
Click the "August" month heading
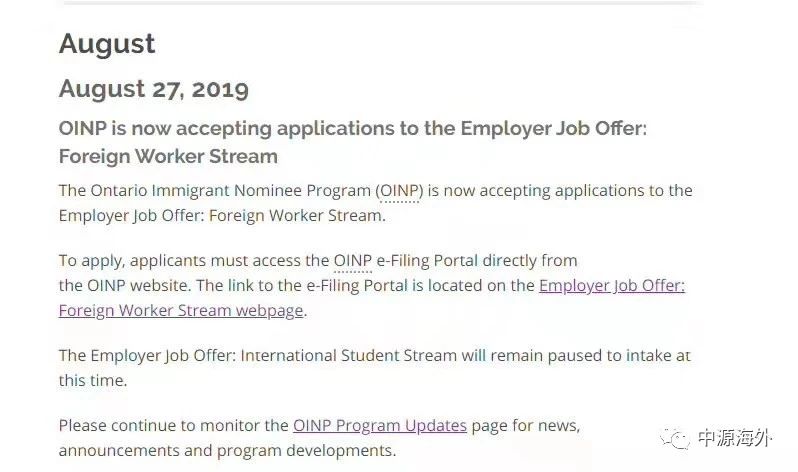point(107,43)
